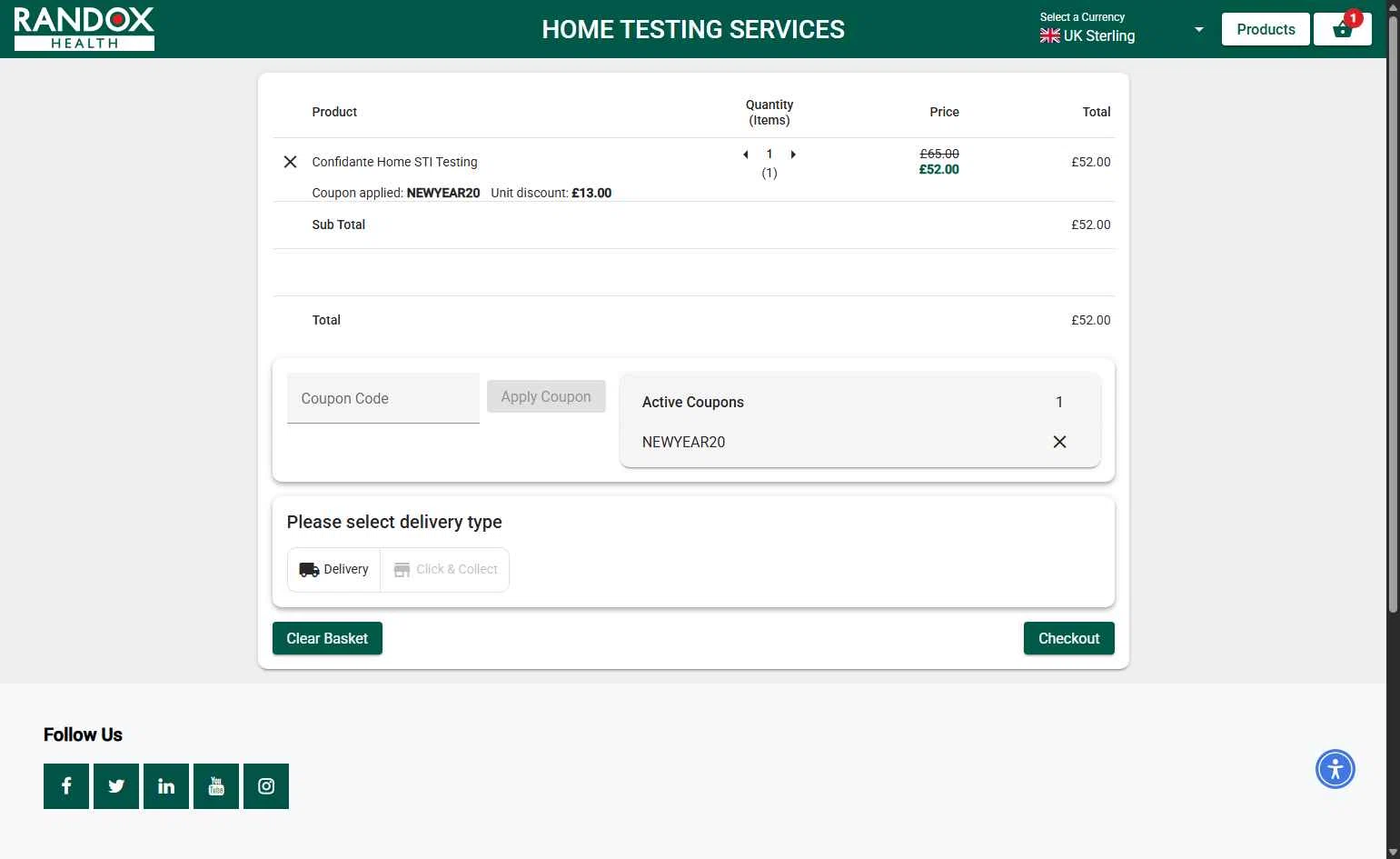This screenshot has height=859, width=1400.
Task: Click the UK flag currency icon
Action: pyautogui.click(x=1050, y=35)
